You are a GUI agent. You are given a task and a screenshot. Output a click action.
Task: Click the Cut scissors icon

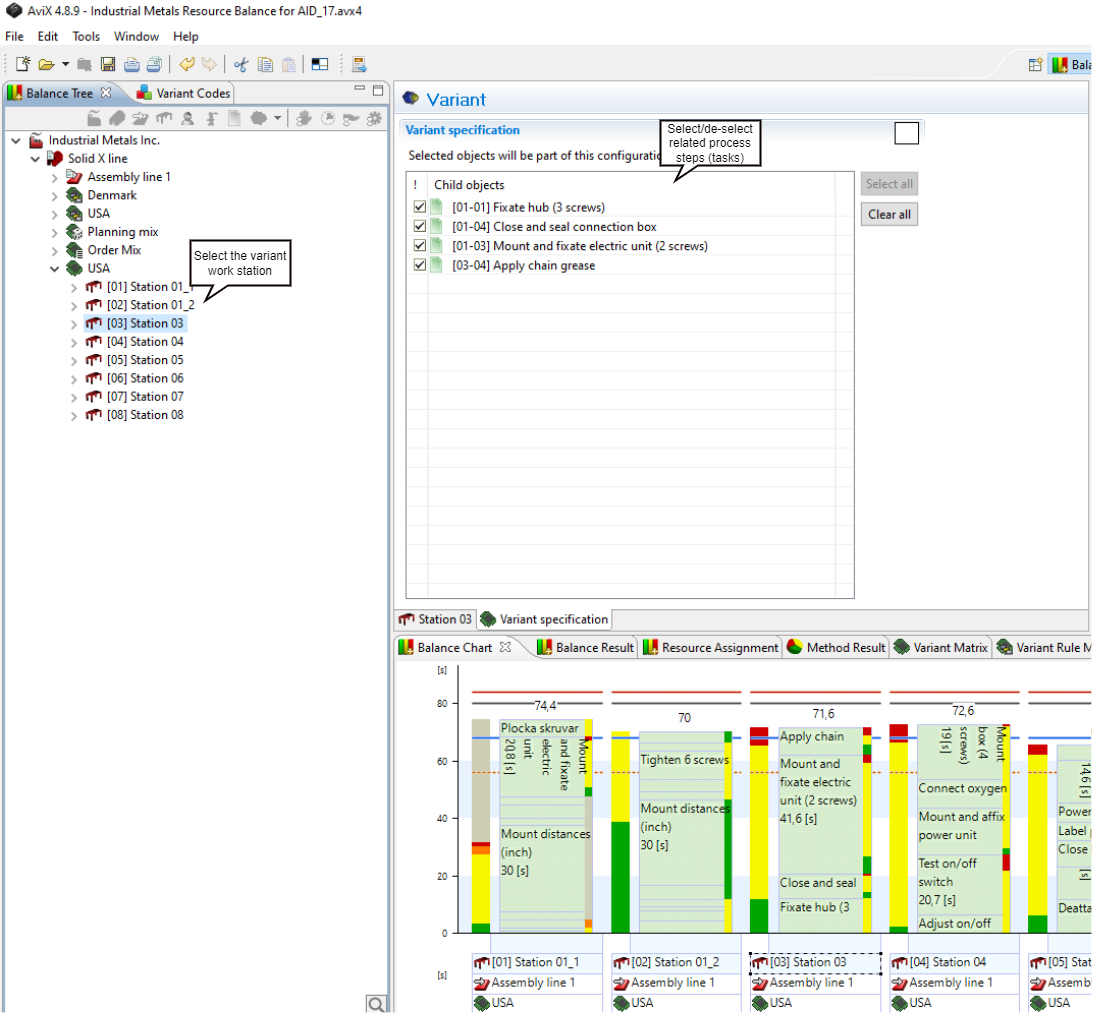[x=240, y=65]
